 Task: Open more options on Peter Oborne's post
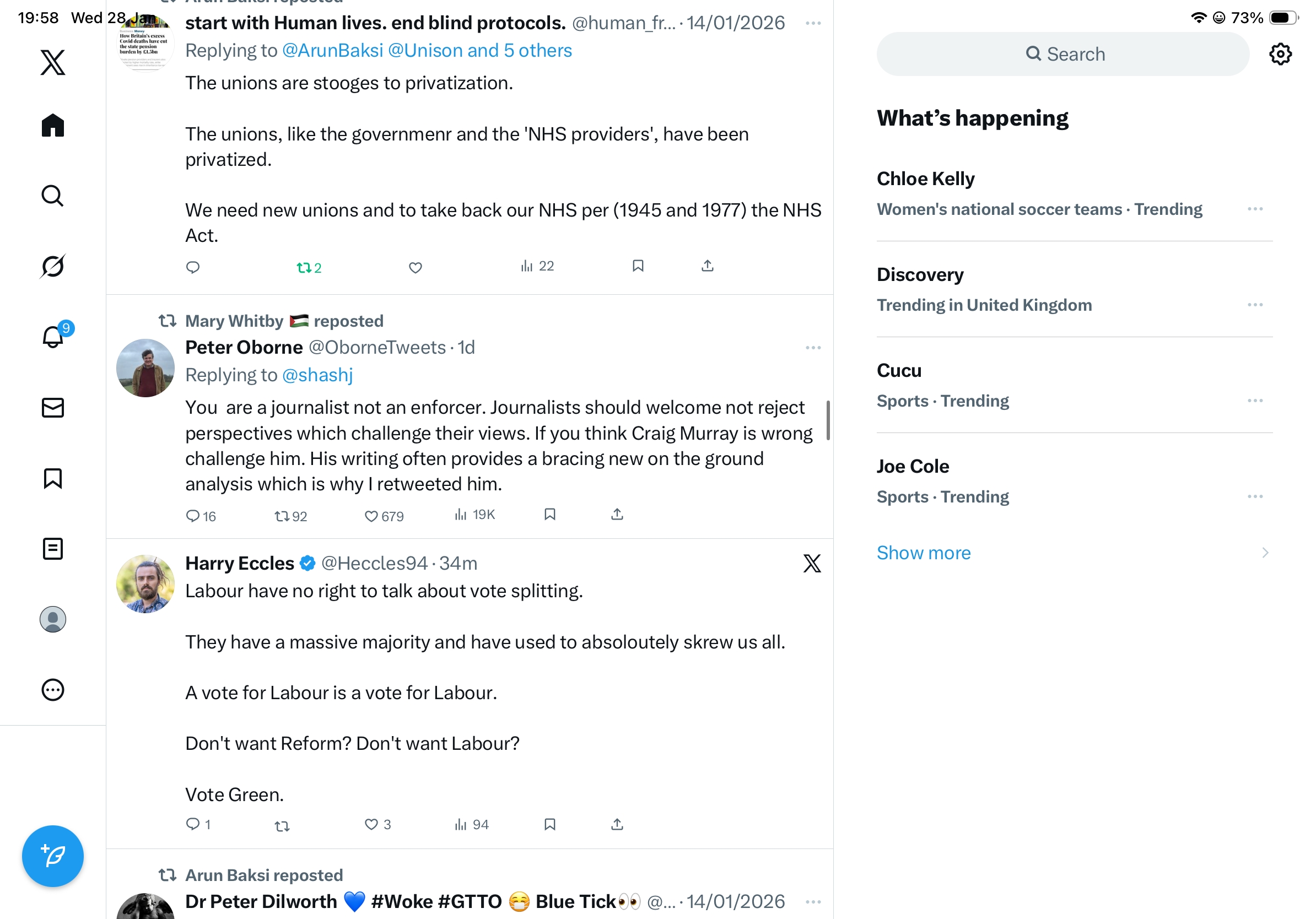coord(813,348)
